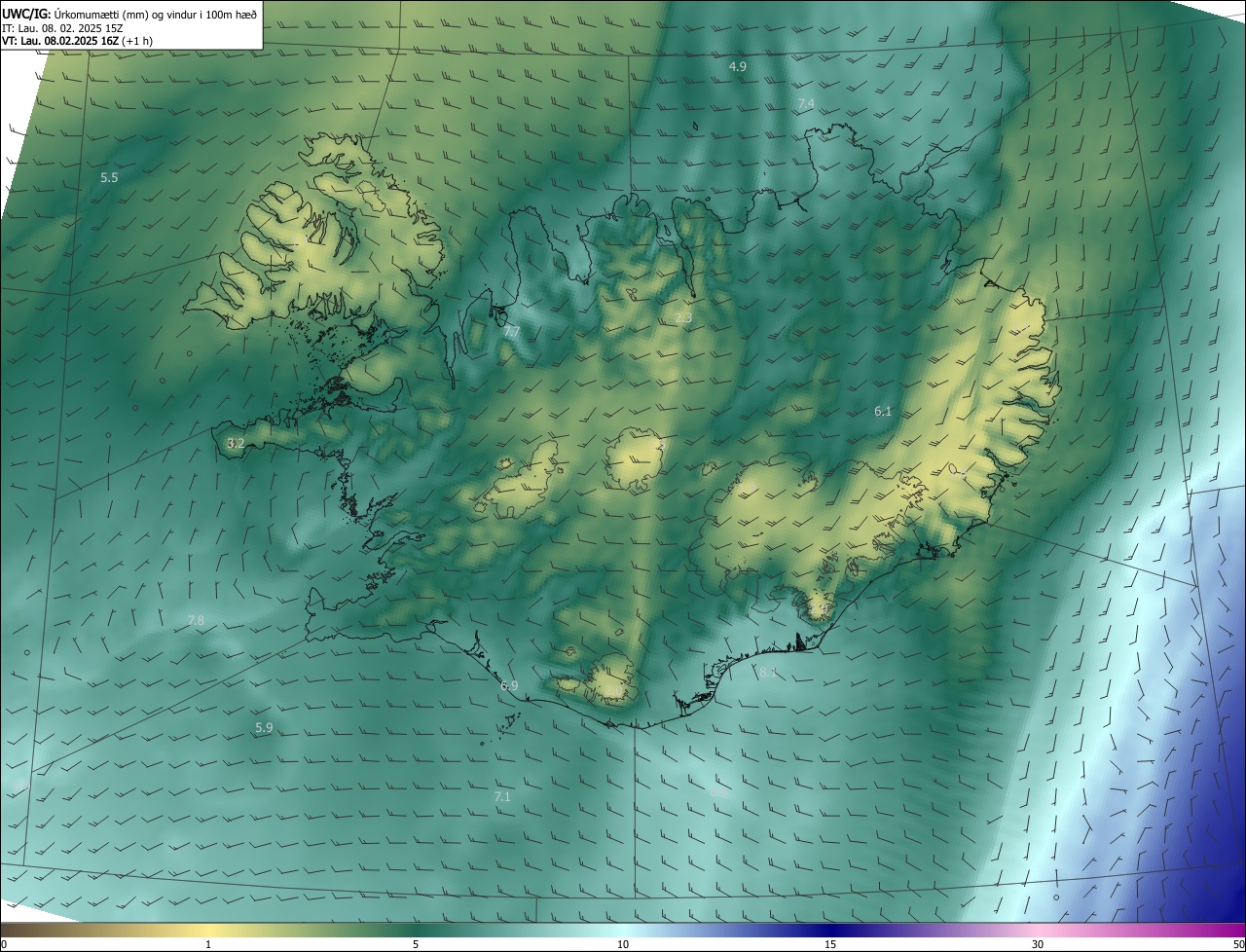Click the 5.9 value label on the map
Image resolution: width=1246 pixels, height=952 pixels.
pos(264,727)
